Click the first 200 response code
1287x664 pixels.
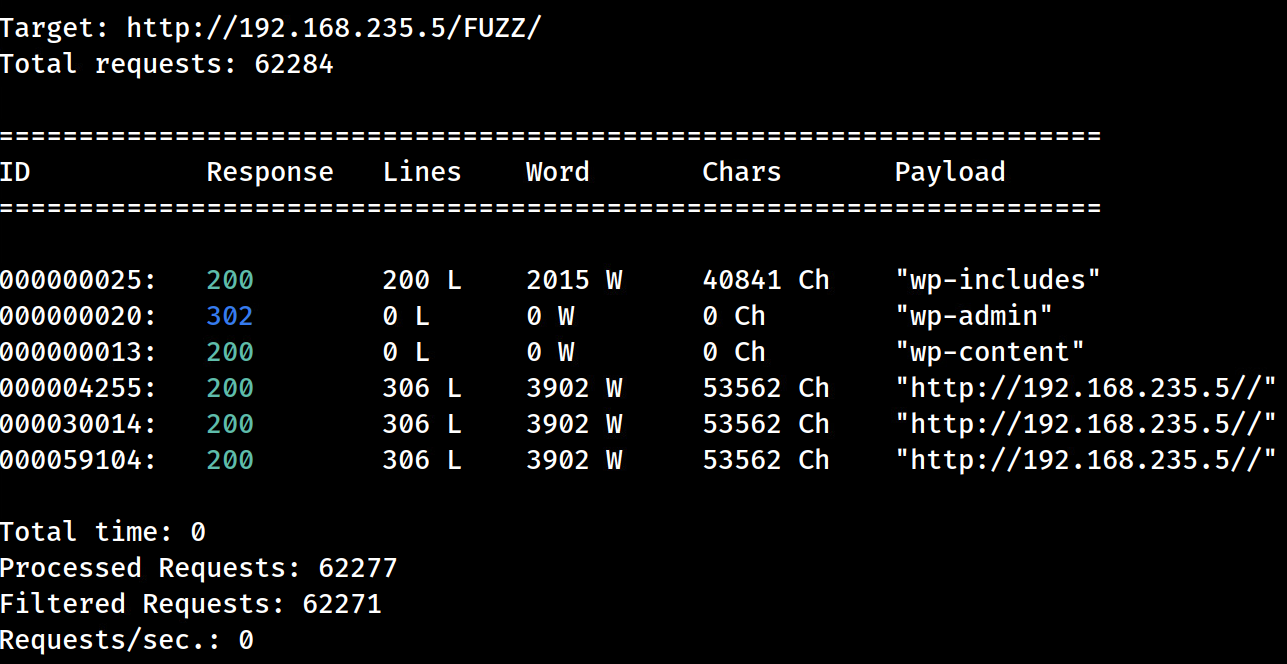point(229,280)
